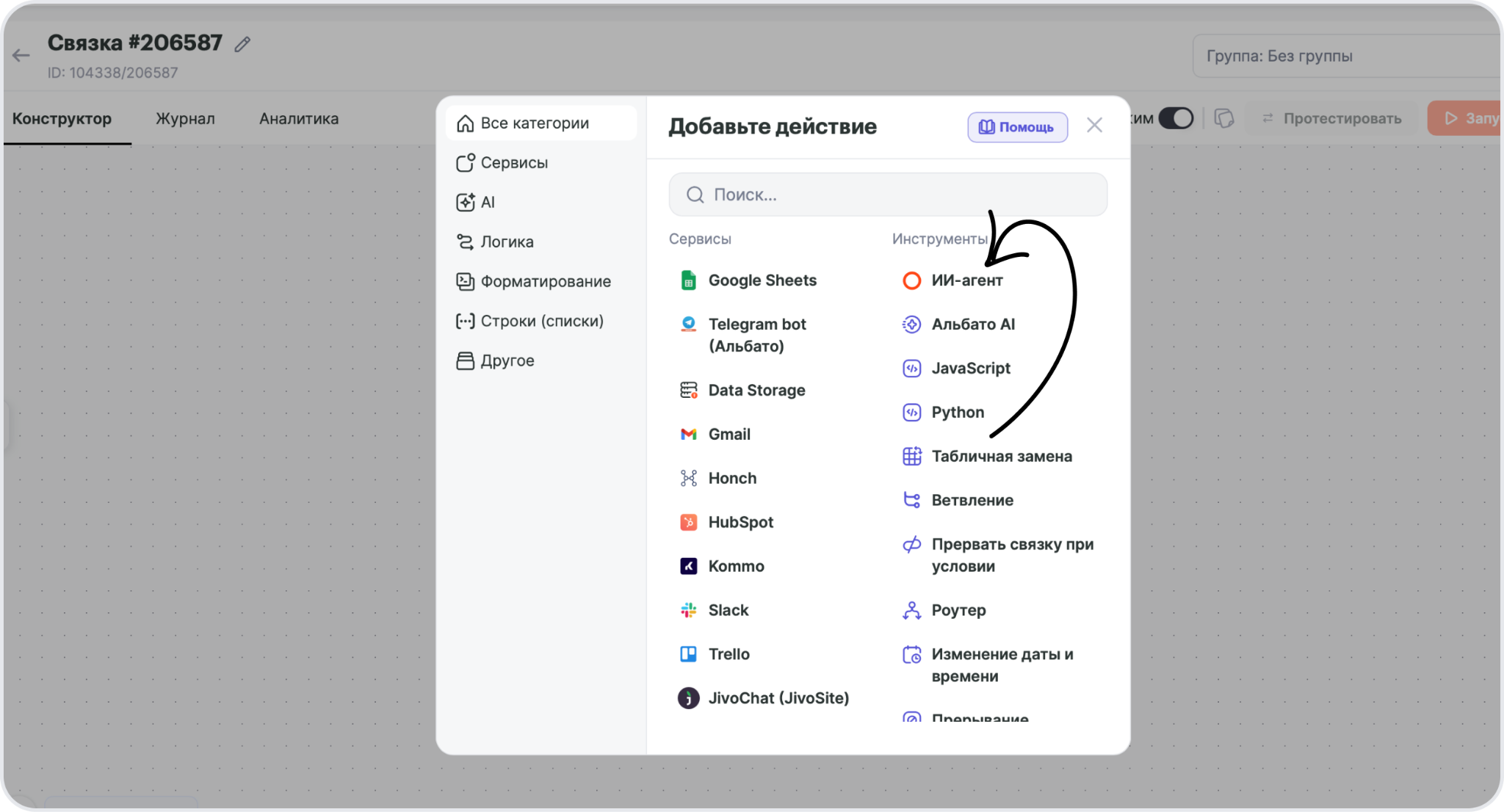Screen dimensions: 1504x812
Task: Click the Gmail envelope icon
Action: [x=688, y=434]
